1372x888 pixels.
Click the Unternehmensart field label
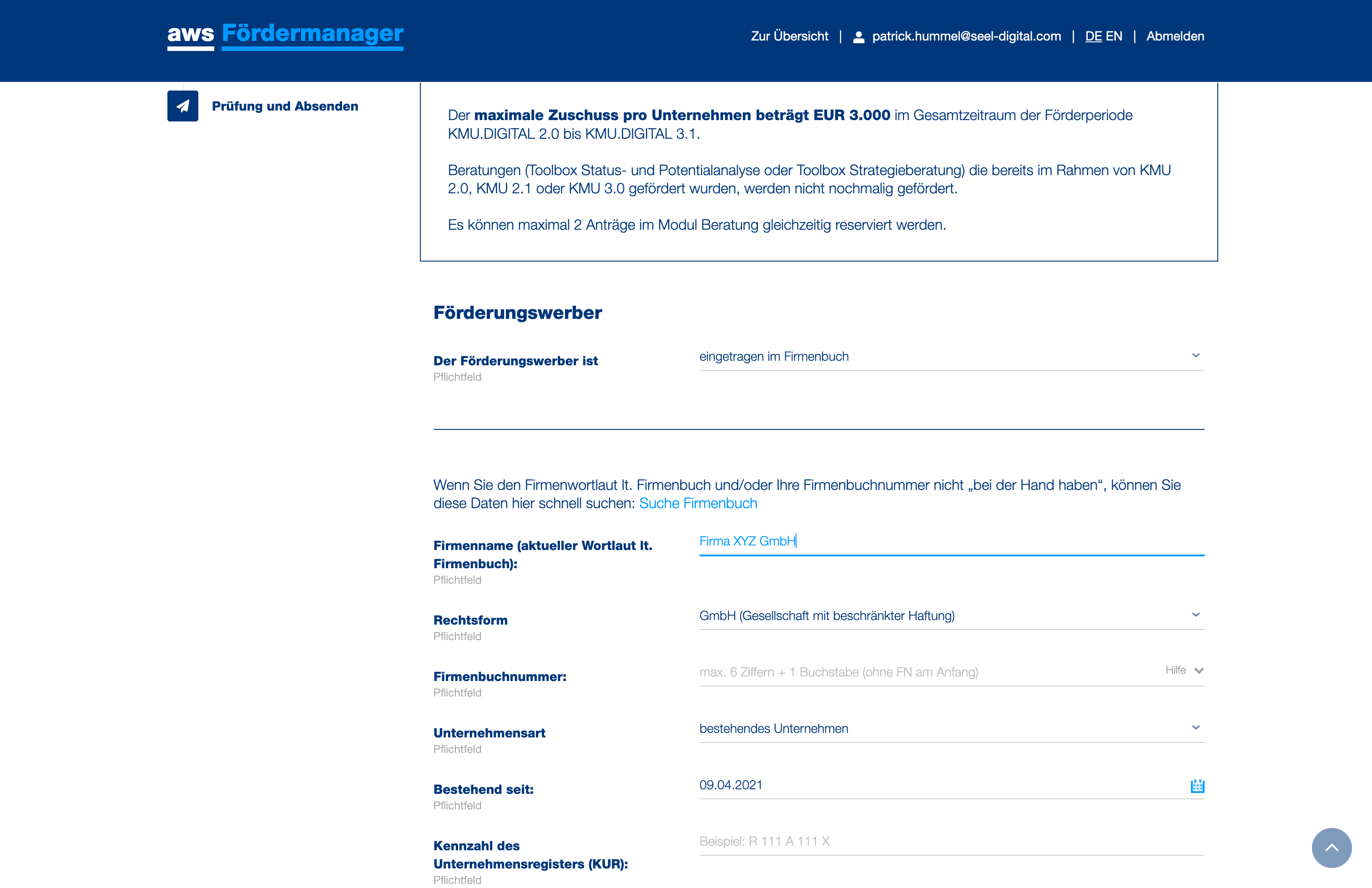[x=489, y=733]
